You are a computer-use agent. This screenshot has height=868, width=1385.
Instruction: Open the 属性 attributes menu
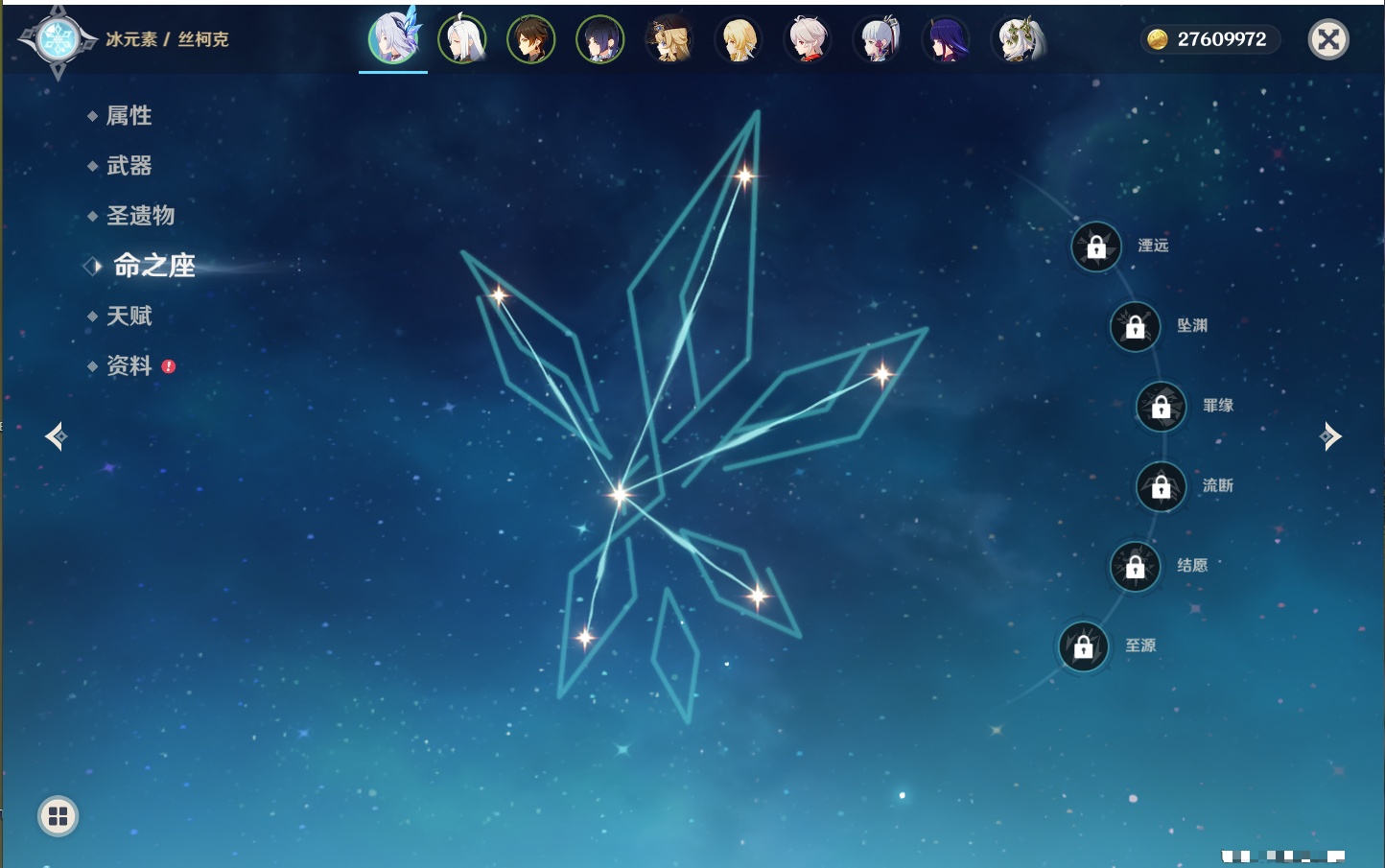[x=129, y=116]
